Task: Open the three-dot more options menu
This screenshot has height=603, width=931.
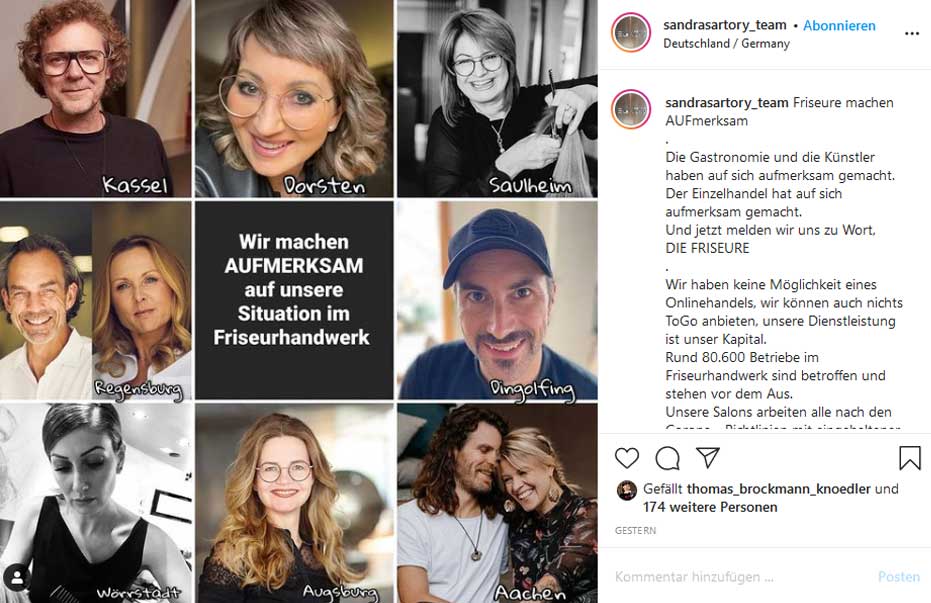Action: (911, 33)
